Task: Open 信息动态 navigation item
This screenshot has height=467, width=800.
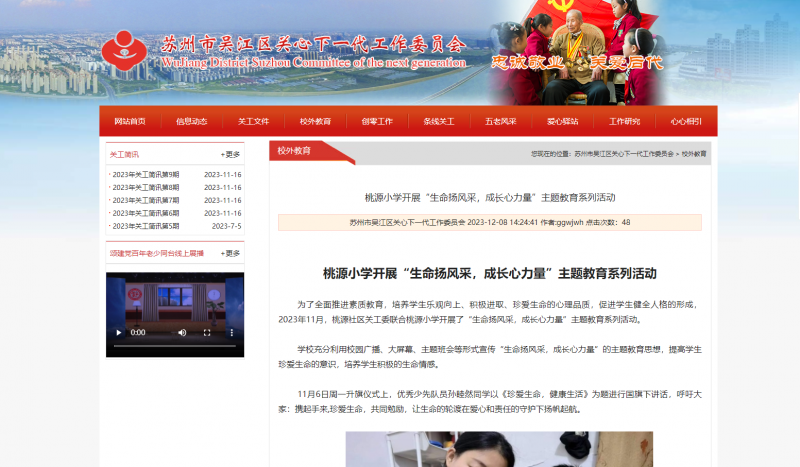Action: 191,121
